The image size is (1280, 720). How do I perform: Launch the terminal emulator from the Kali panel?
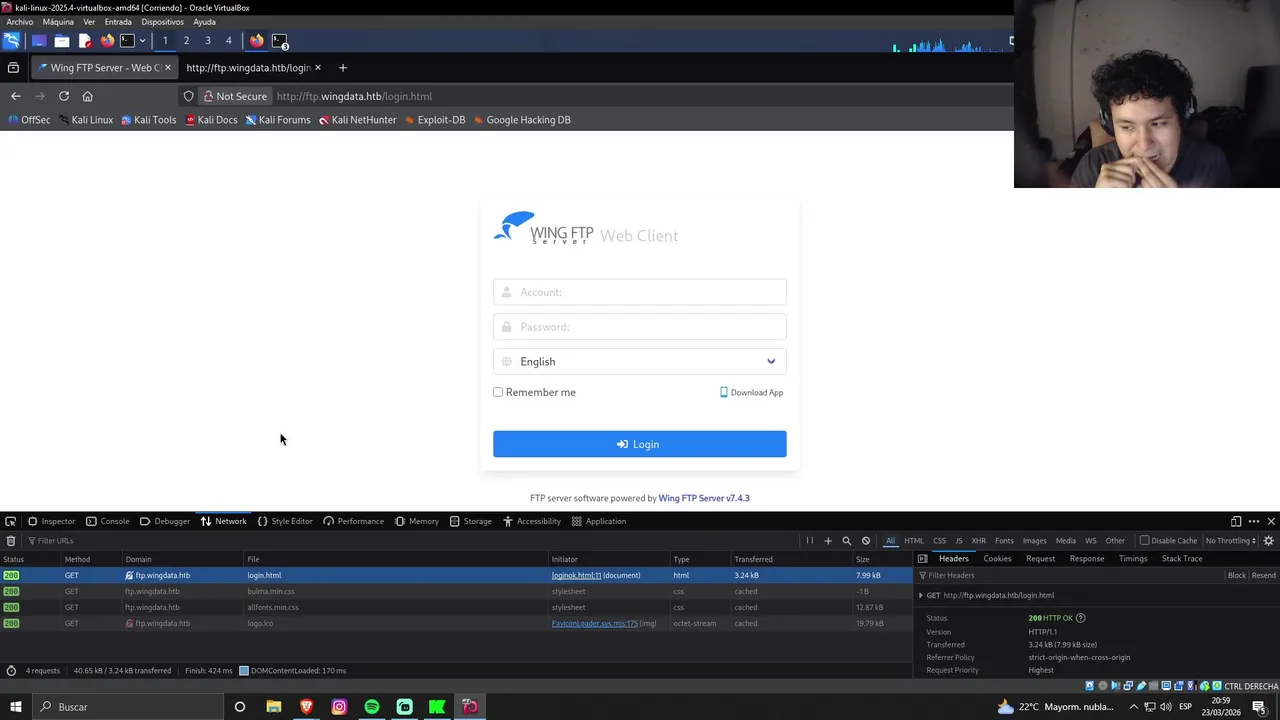coord(127,41)
